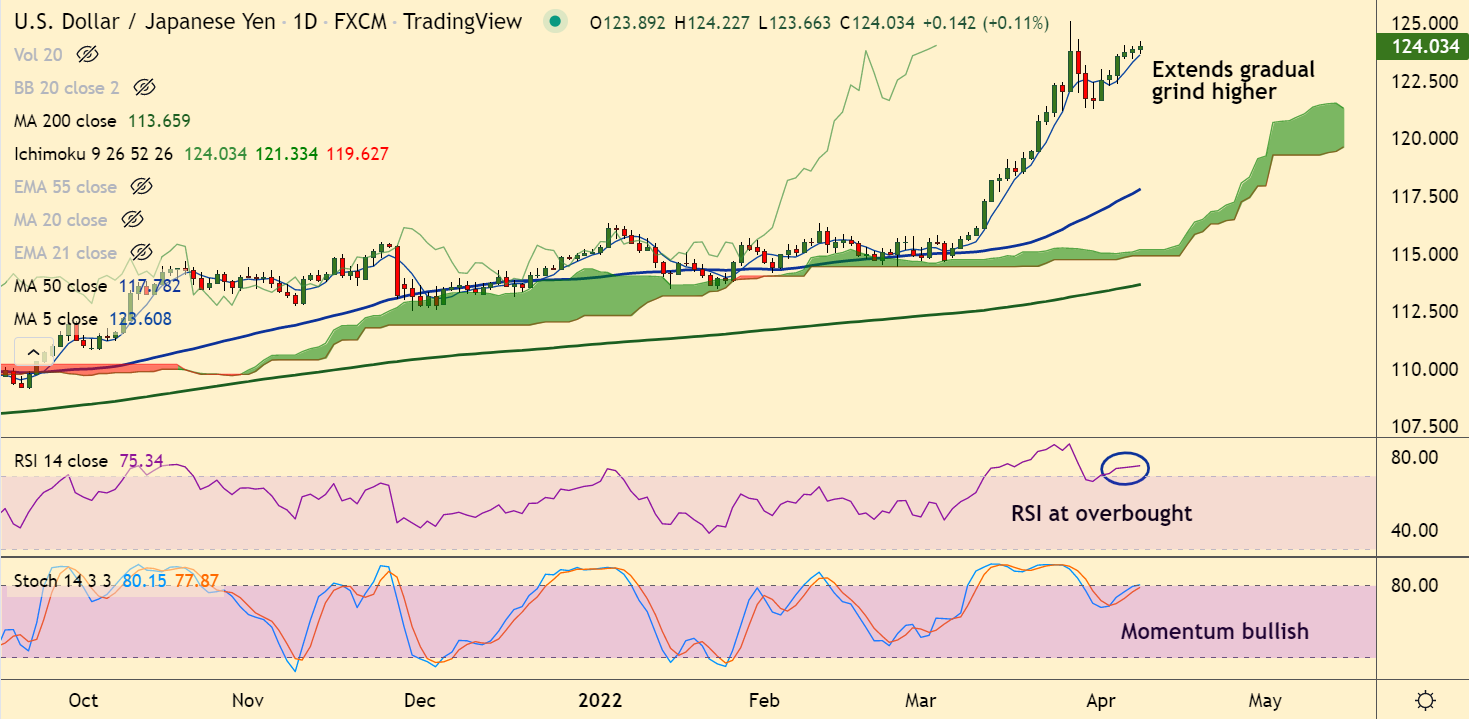This screenshot has width=1469, height=719.
Task: Click 122.500 on the price axis
Action: tap(1424, 81)
